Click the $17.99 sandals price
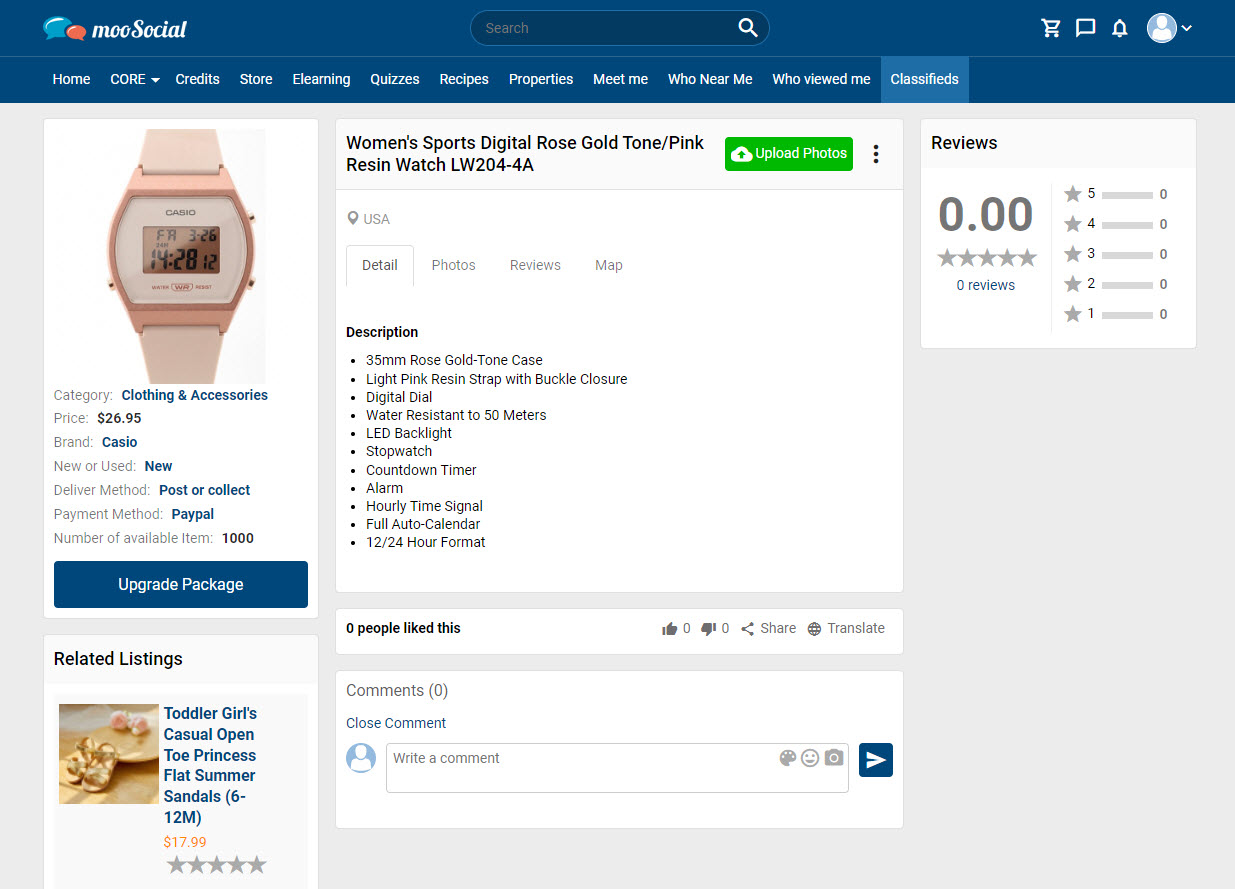Viewport: 1235px width, 889px height. (185, 842)
